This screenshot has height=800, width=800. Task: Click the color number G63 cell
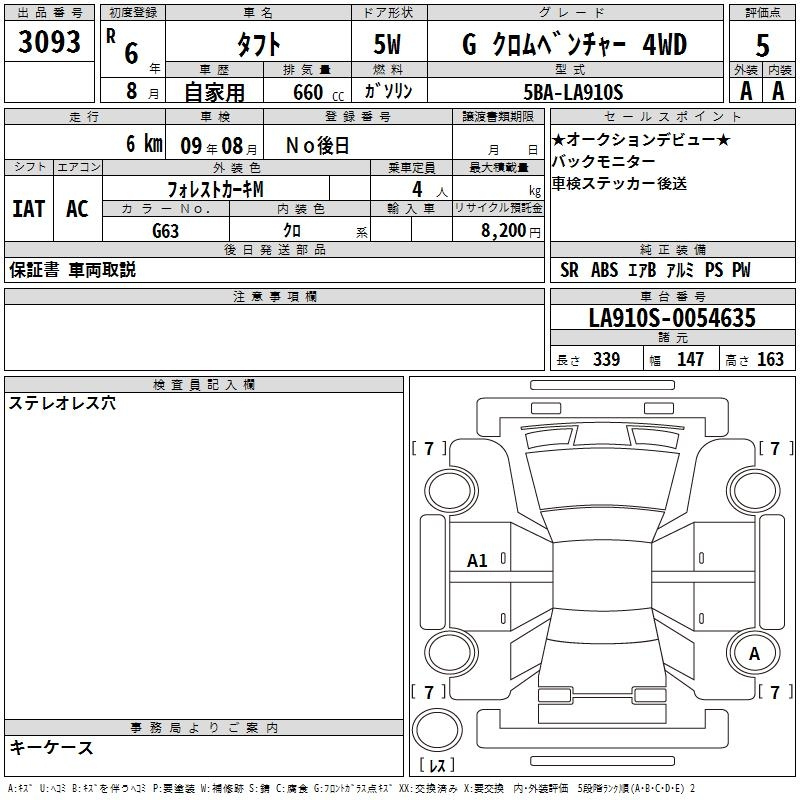(166, 231)
